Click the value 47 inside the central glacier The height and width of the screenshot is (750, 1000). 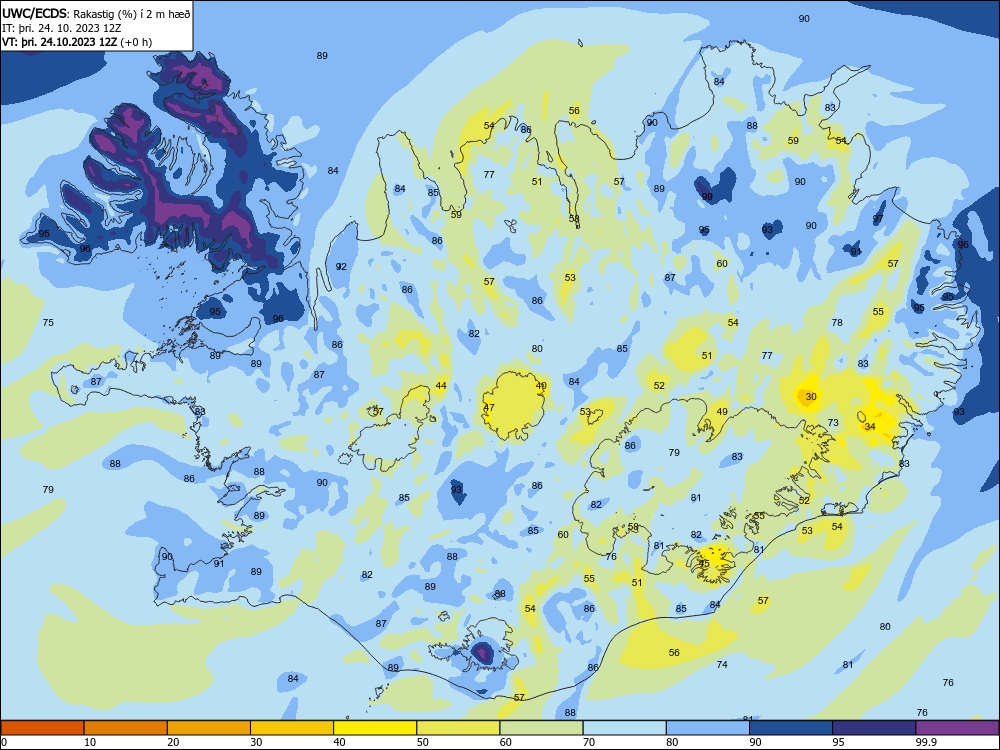coord(489,408)
